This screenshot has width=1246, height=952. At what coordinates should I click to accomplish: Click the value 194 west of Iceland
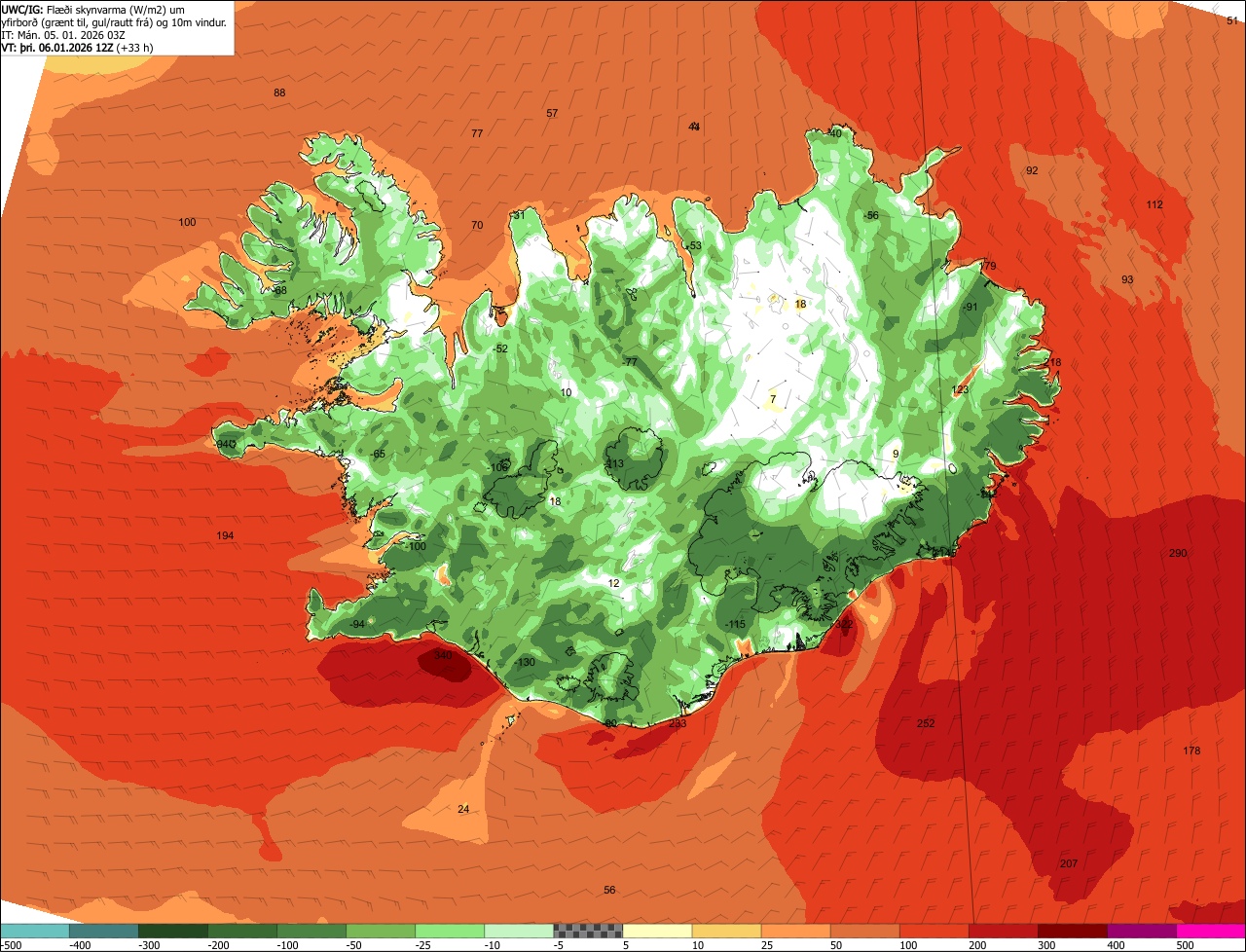click(x=225, y=536)
